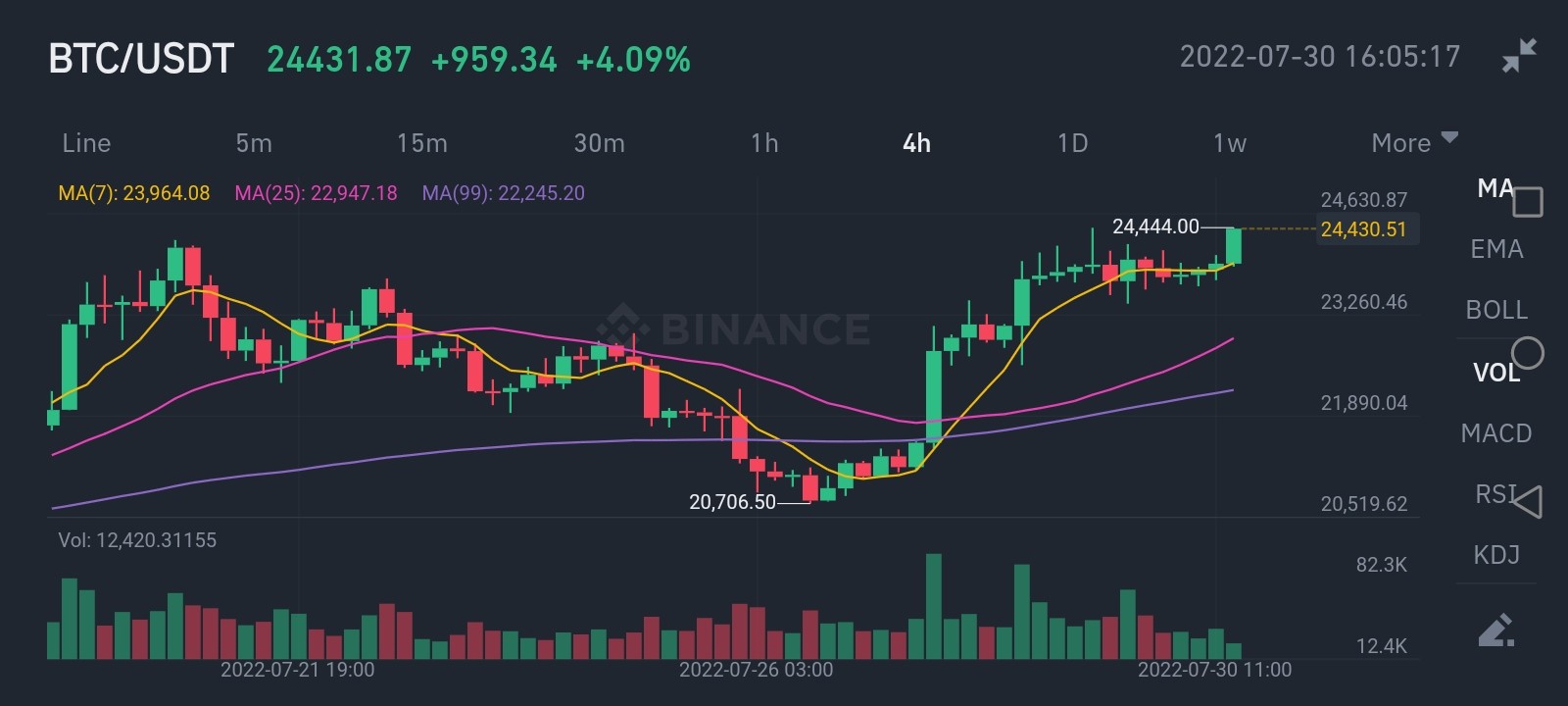Viewport: 1568px width, 706px height.
Task: Tap the Android recent apps square icon
Action: [1528, 203]
